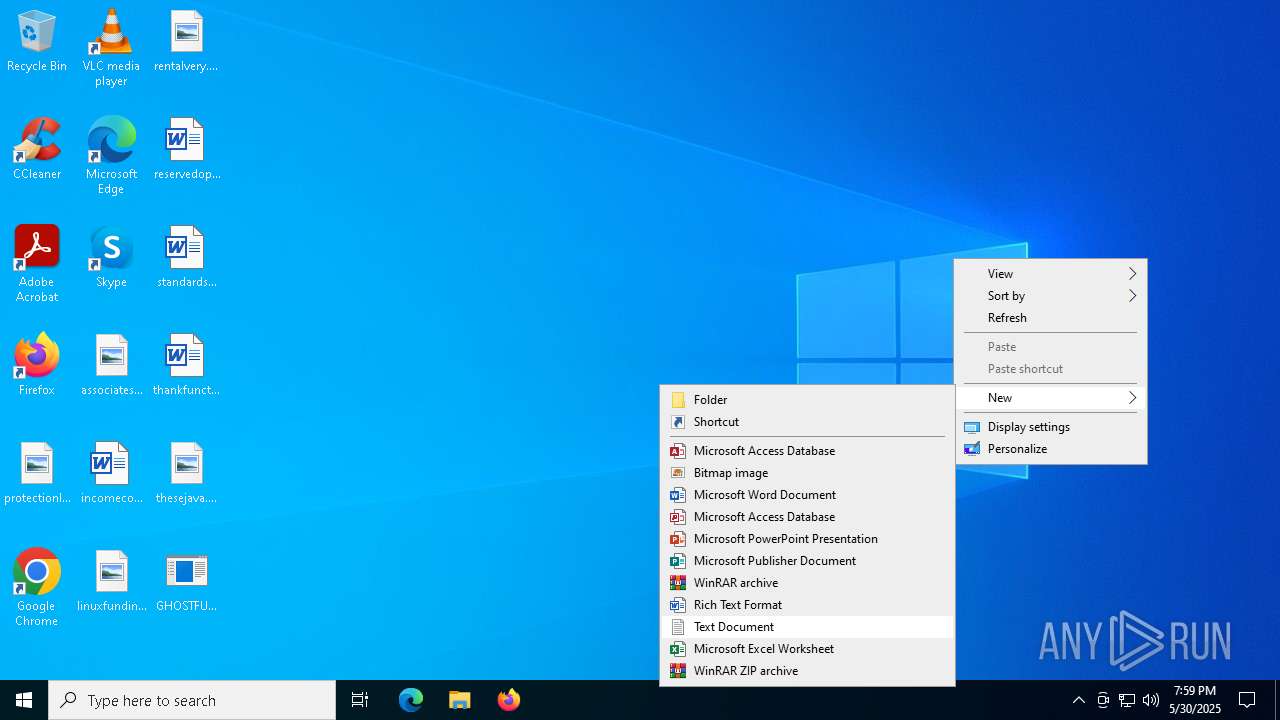Open the clock and date flyout
This screenshot has width=1280, height=720.
(x=1195, y=700)
